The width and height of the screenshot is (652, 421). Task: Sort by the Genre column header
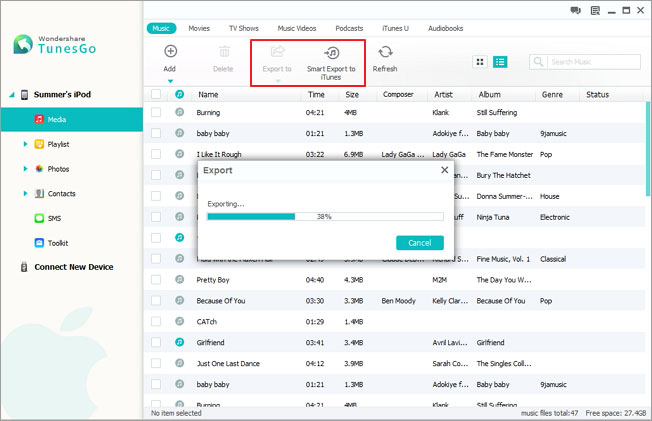coord(552,94)
